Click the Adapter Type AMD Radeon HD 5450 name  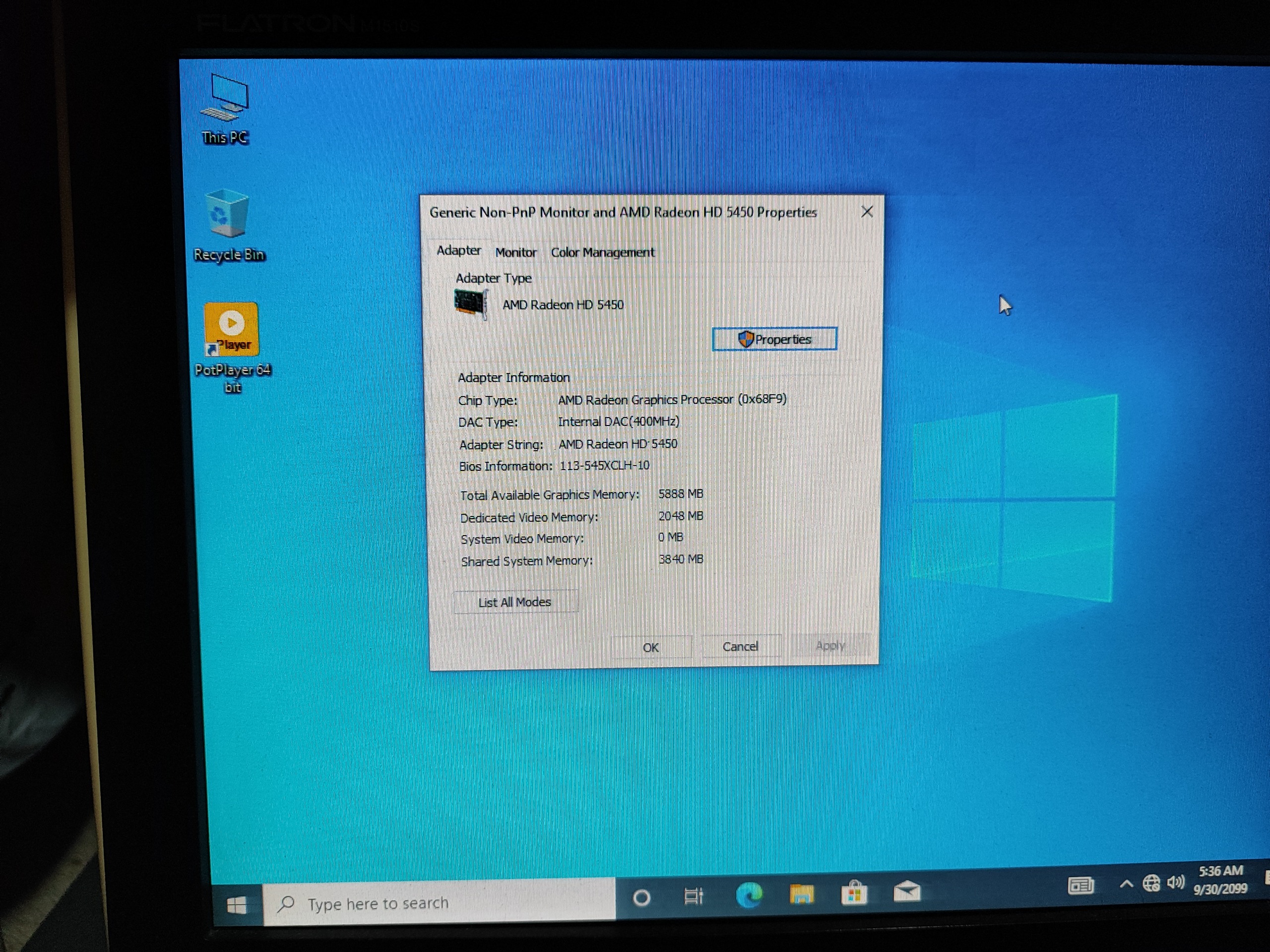563,305
